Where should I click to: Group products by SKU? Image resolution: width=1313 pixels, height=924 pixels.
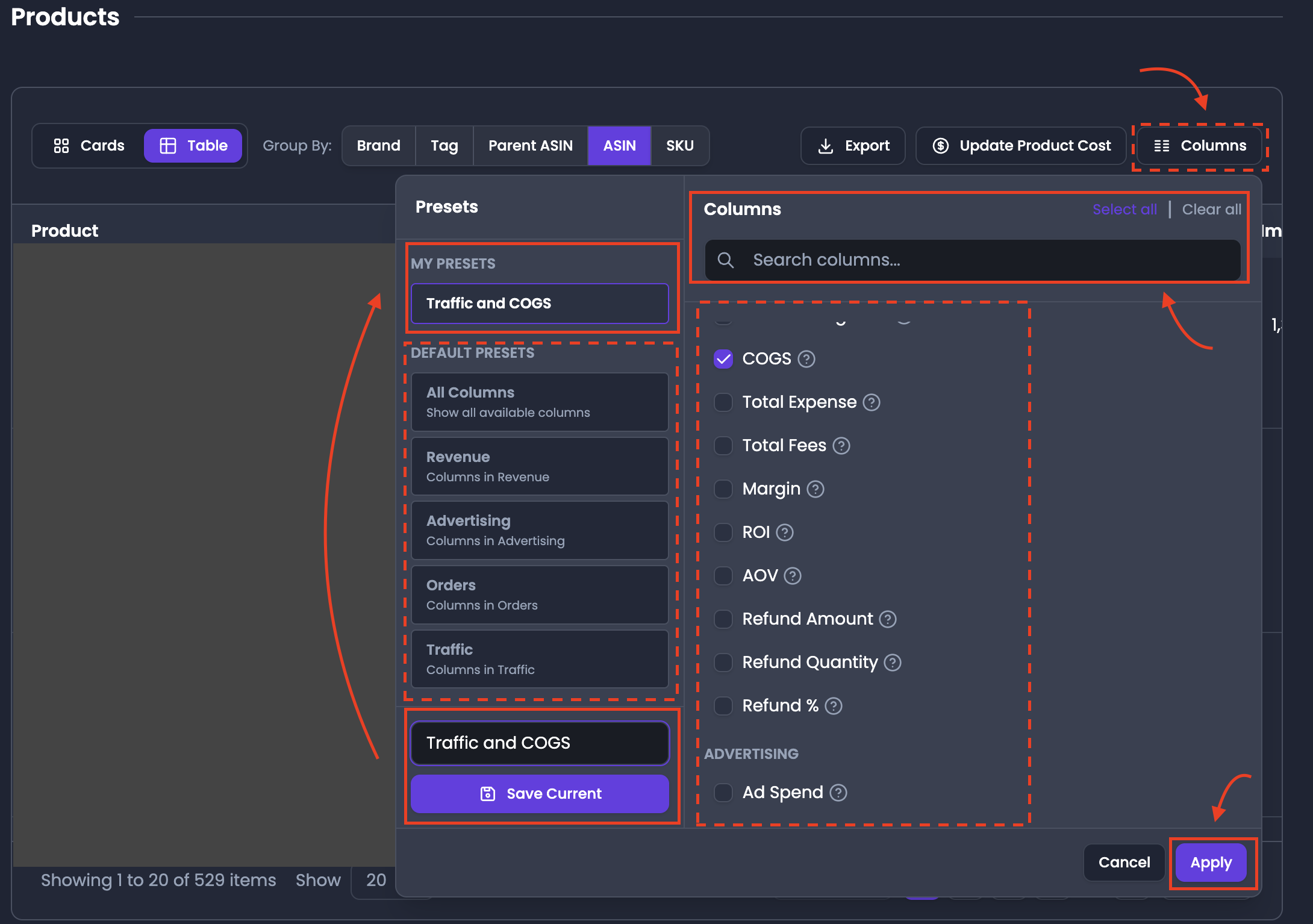(680, 146)
